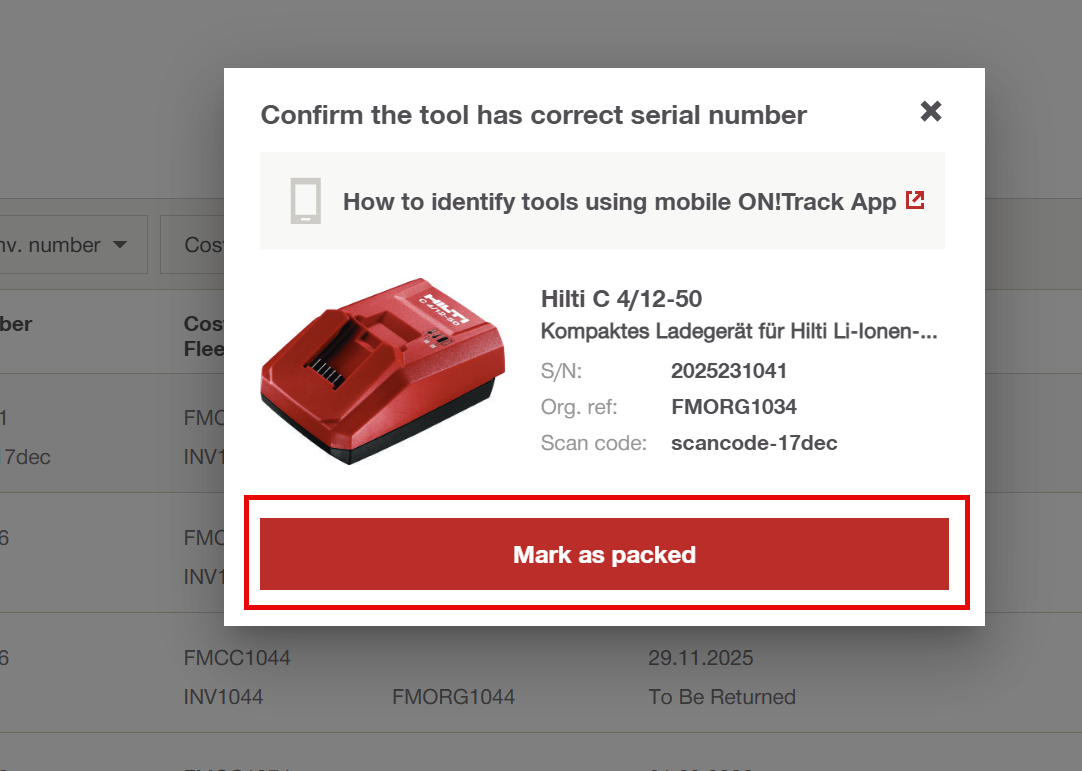
Task: Click the To Be Returned status text
Action: [722, 697]
